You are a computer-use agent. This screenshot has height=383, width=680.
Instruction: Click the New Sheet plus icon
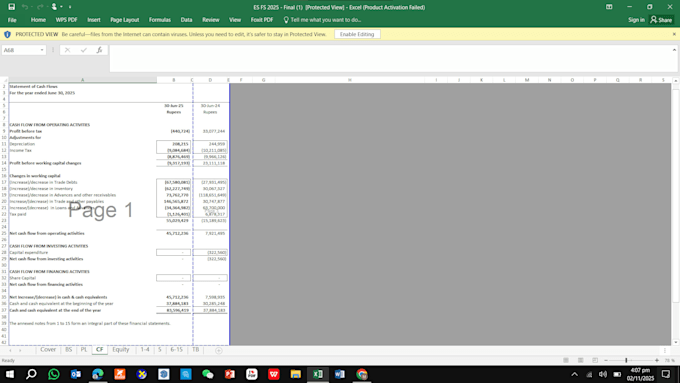[219, 350]
